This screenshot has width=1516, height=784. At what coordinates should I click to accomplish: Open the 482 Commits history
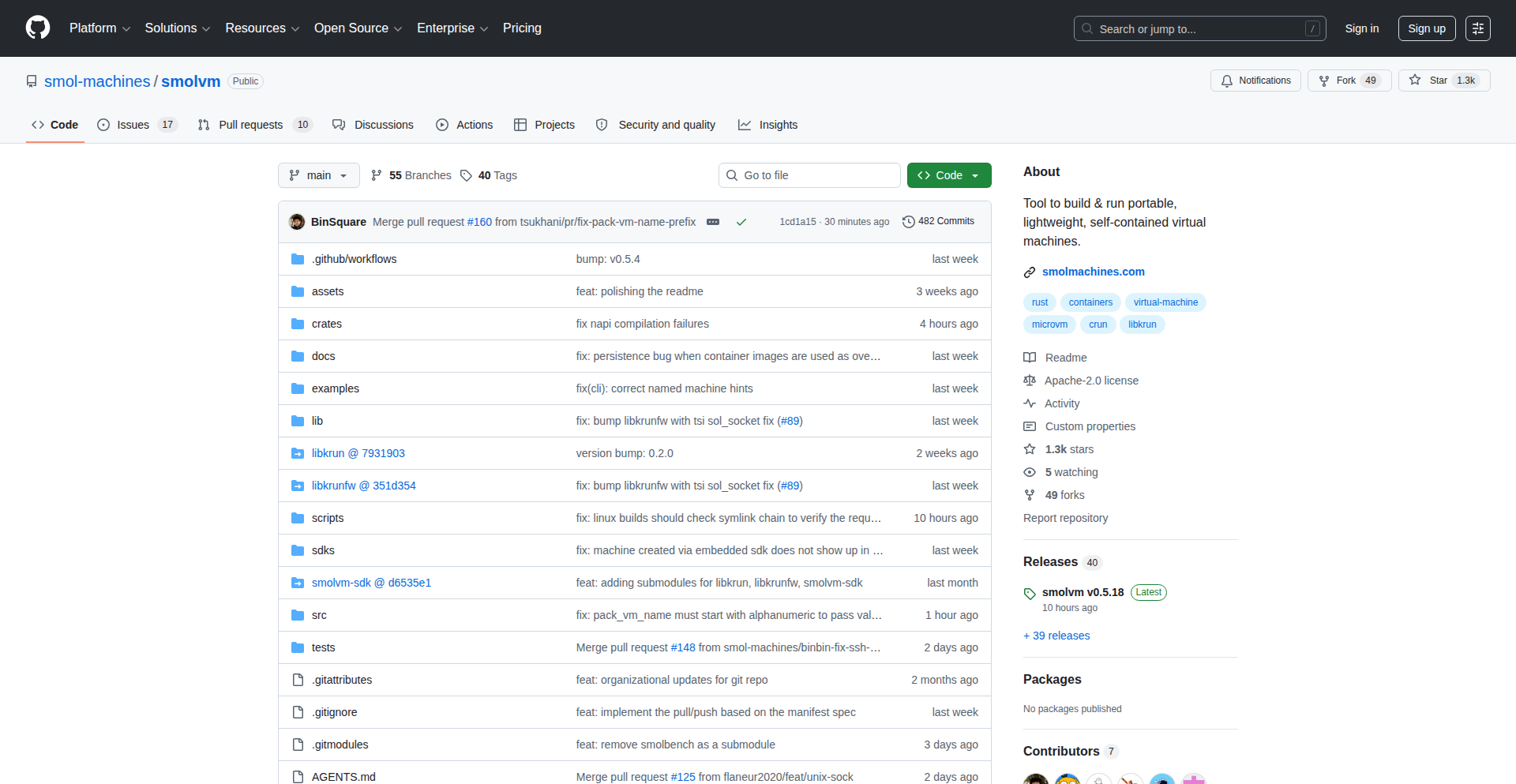pos(938,221)
